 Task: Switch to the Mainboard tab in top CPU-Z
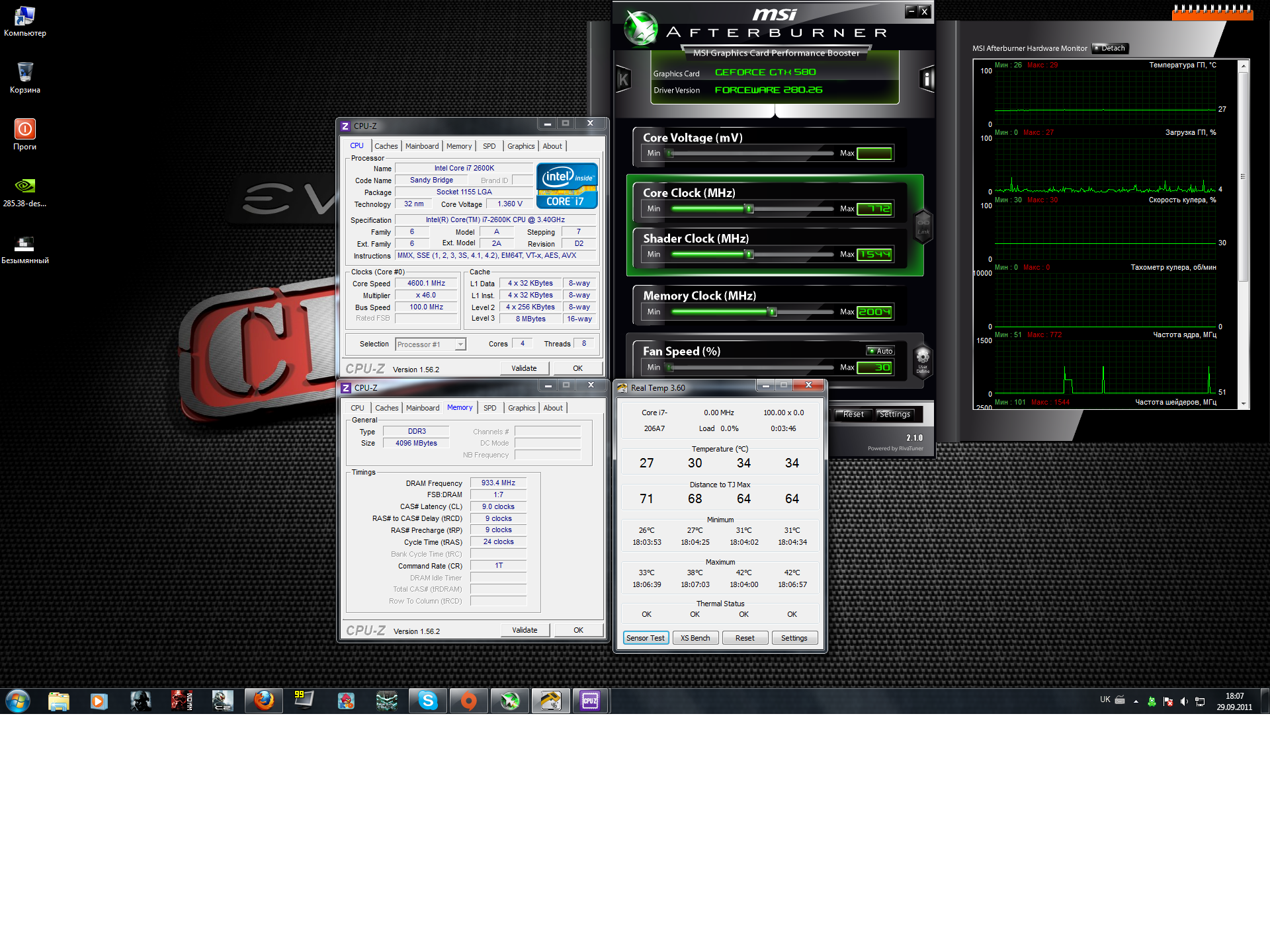(421, 146)
